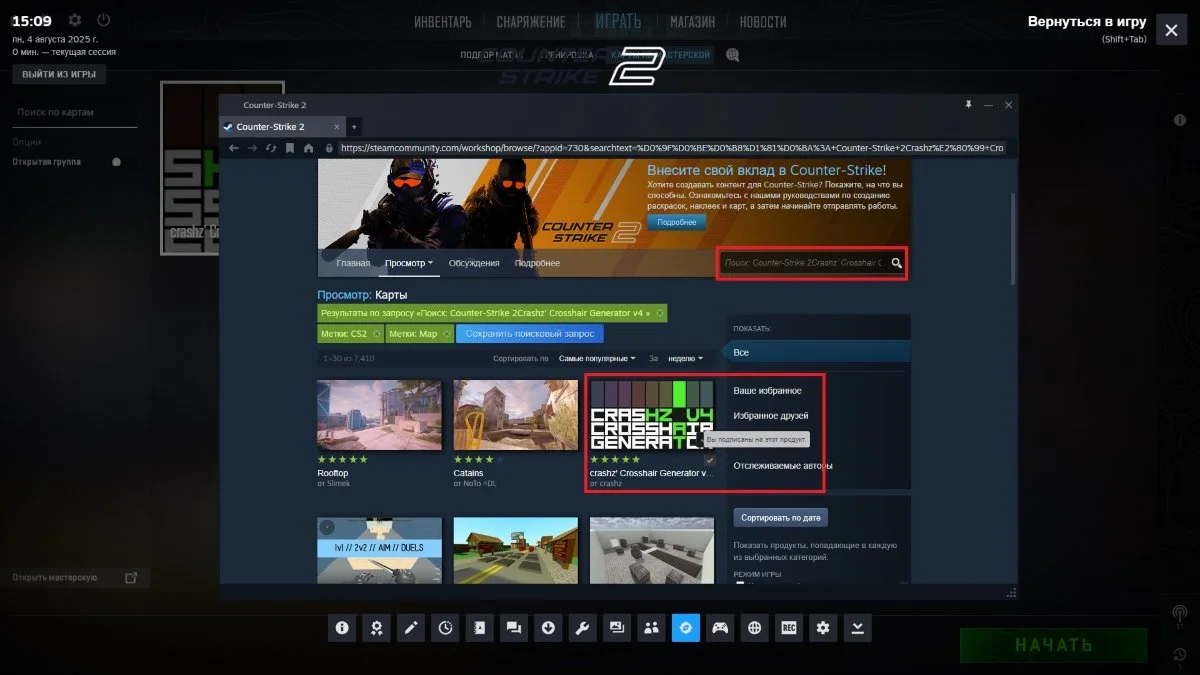Open МАГАЗИН in the CS2 main menu
The height and width of the screenshot is (675, 1200).
pos(692,22)
